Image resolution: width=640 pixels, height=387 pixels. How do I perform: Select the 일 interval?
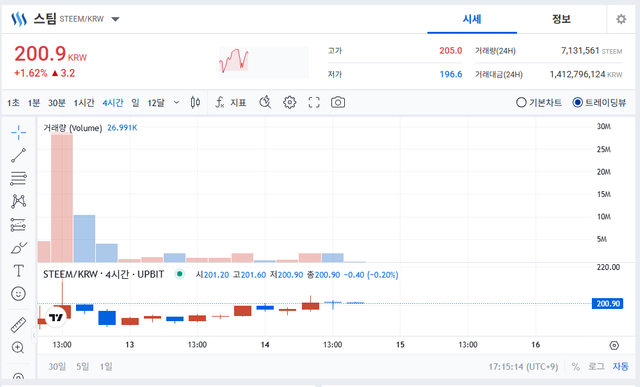135,103
